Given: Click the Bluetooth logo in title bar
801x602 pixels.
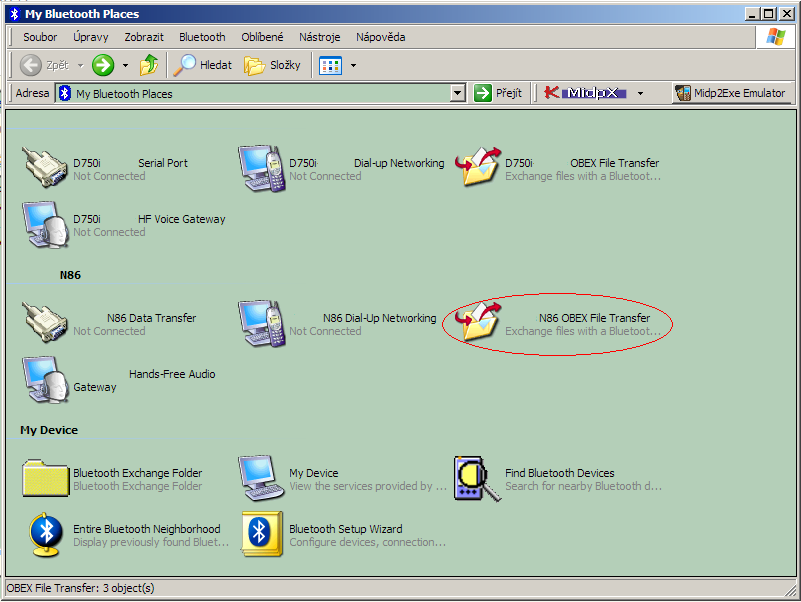Looking at the screenshot, I should point(15,14).
